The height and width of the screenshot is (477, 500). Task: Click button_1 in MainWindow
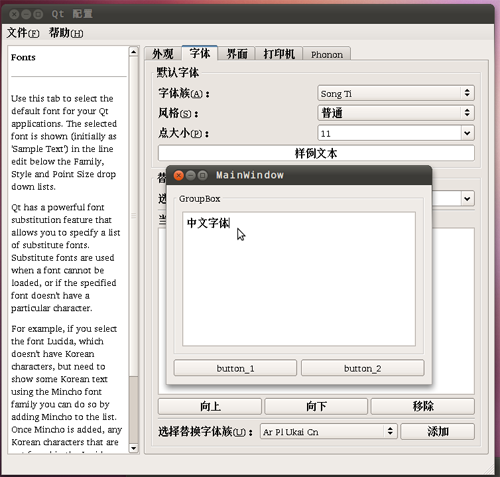235,368
